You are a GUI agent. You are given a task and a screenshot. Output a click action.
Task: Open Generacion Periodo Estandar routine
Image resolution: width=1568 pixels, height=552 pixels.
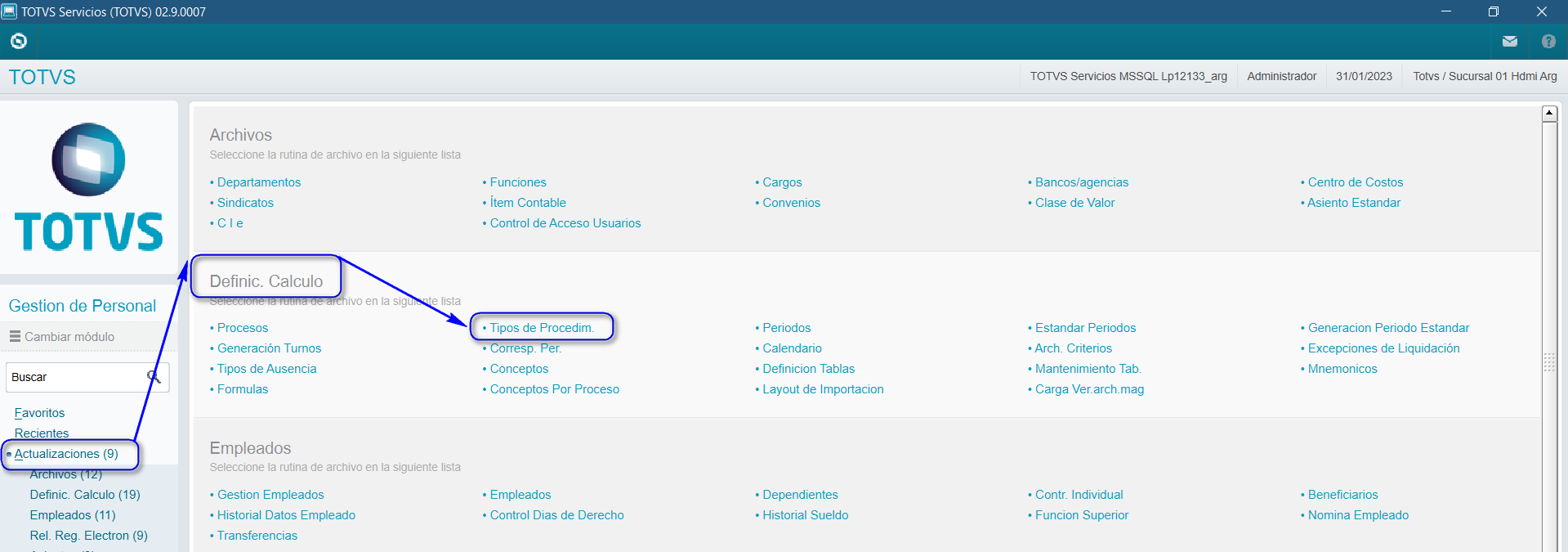pyautogui.click(x=1388, y=328)
